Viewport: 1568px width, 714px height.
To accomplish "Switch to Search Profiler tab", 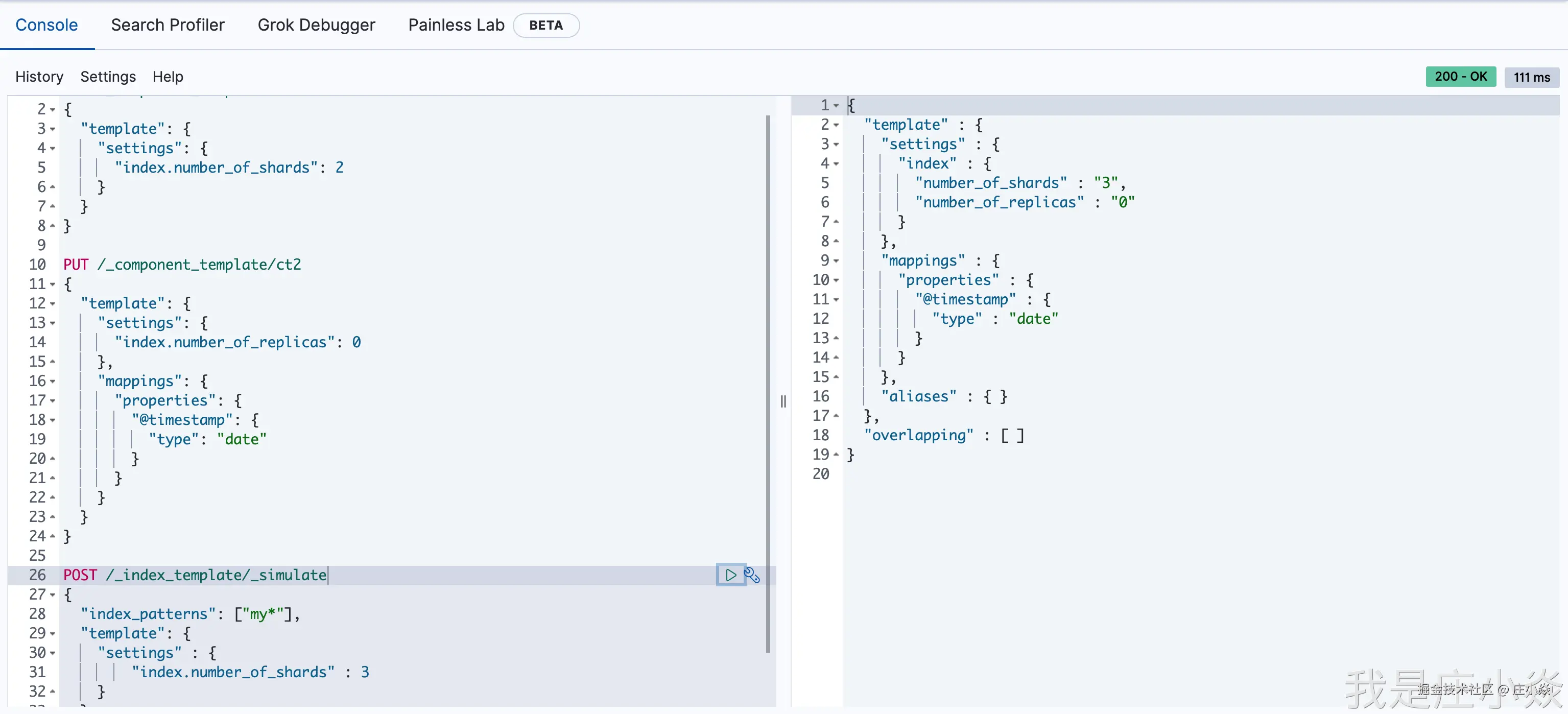I will pos(168,25).
